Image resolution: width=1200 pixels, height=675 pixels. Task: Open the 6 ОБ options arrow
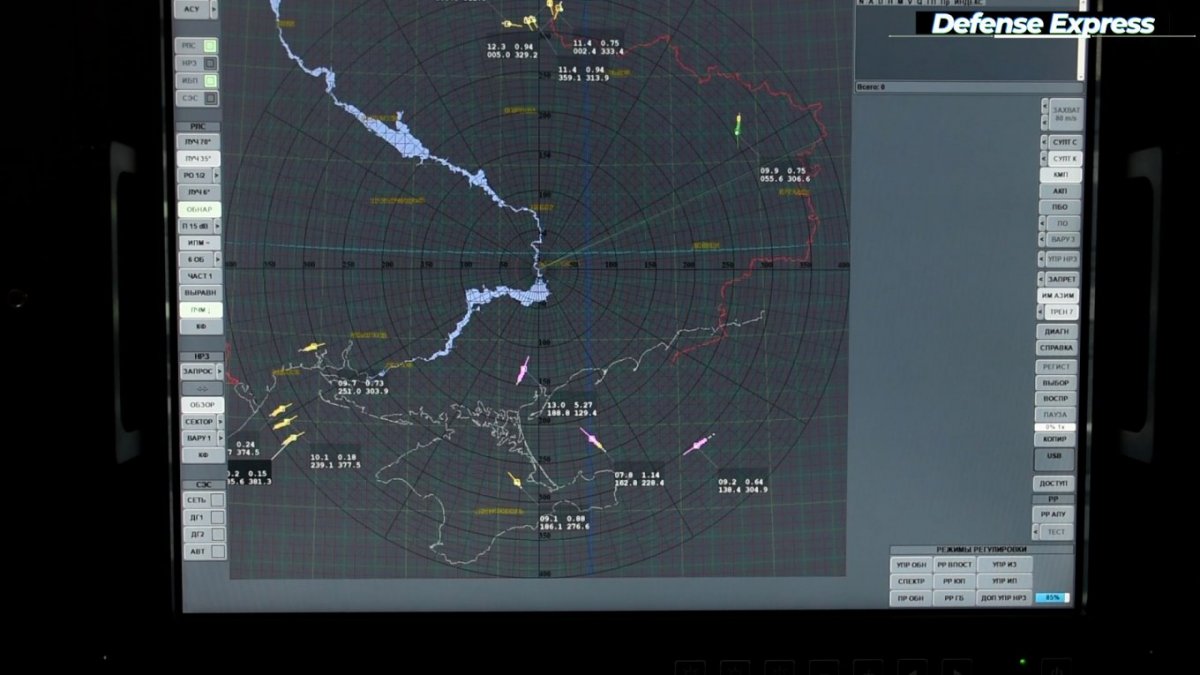(x=217, y=259)
